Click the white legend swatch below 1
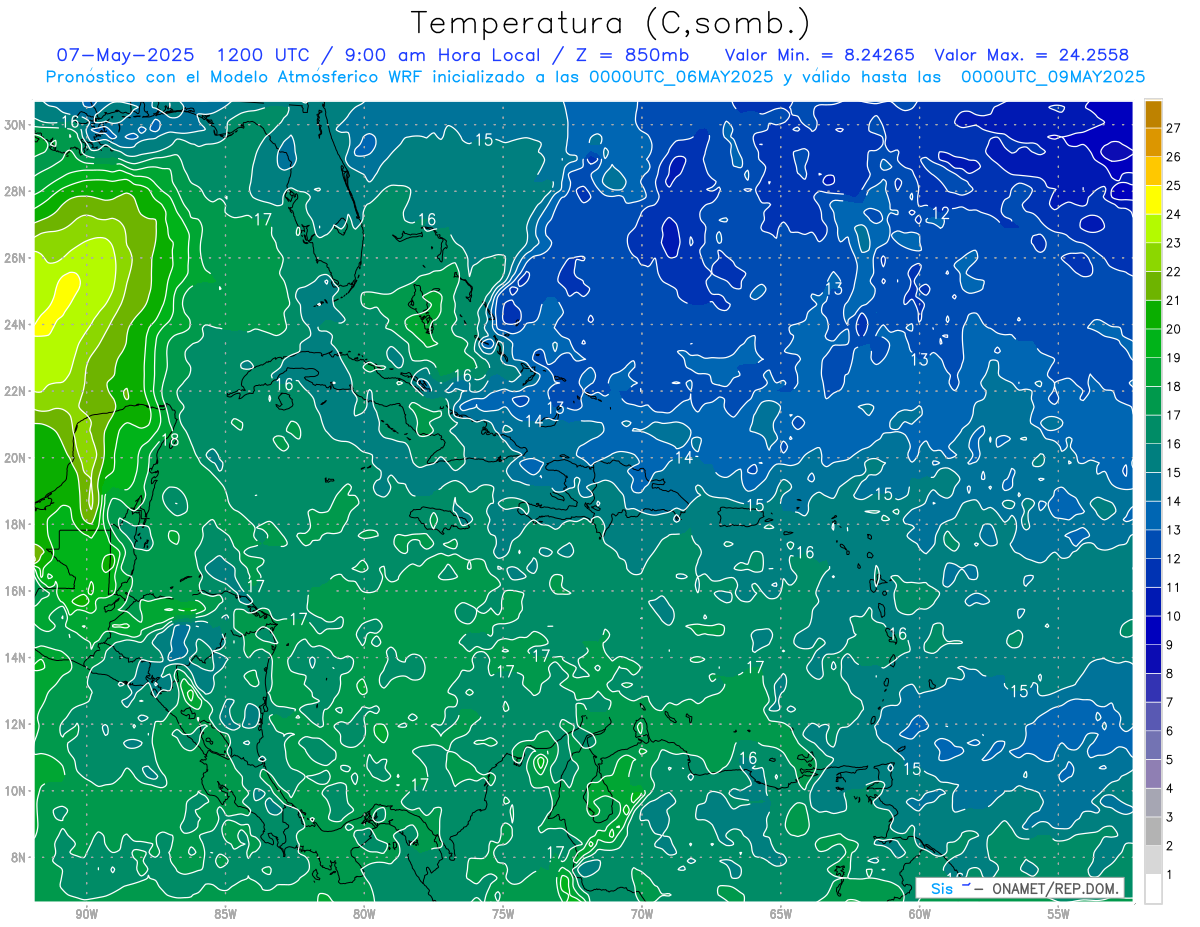 tap(1153, 888)
